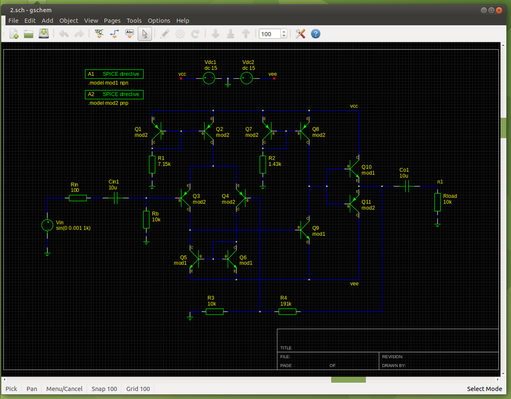Click the Snap 100 status entry
Image resolution: width=511 pixels, height=399 pixels.
(104, 389)
